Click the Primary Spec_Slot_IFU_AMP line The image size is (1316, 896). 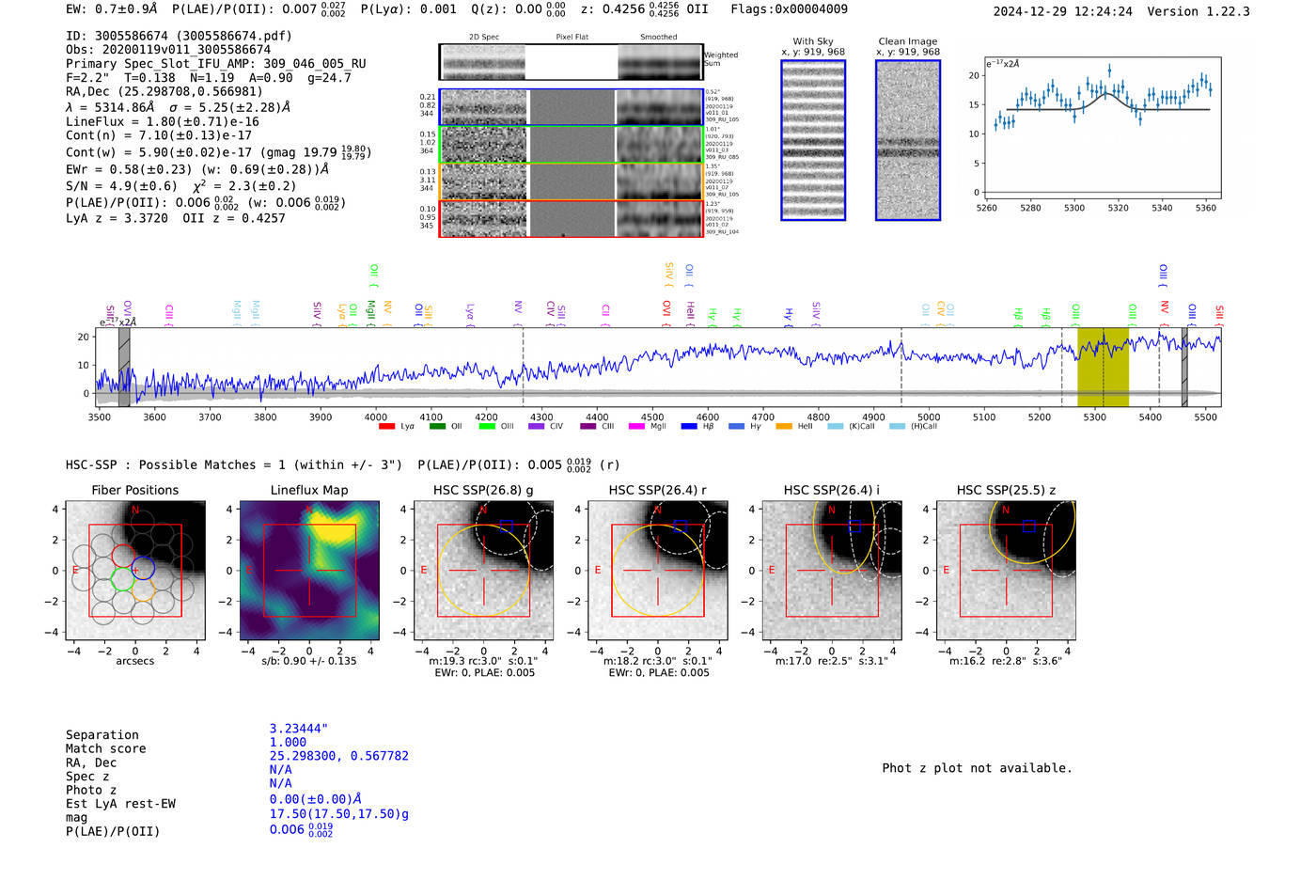(x=215, y=64)
